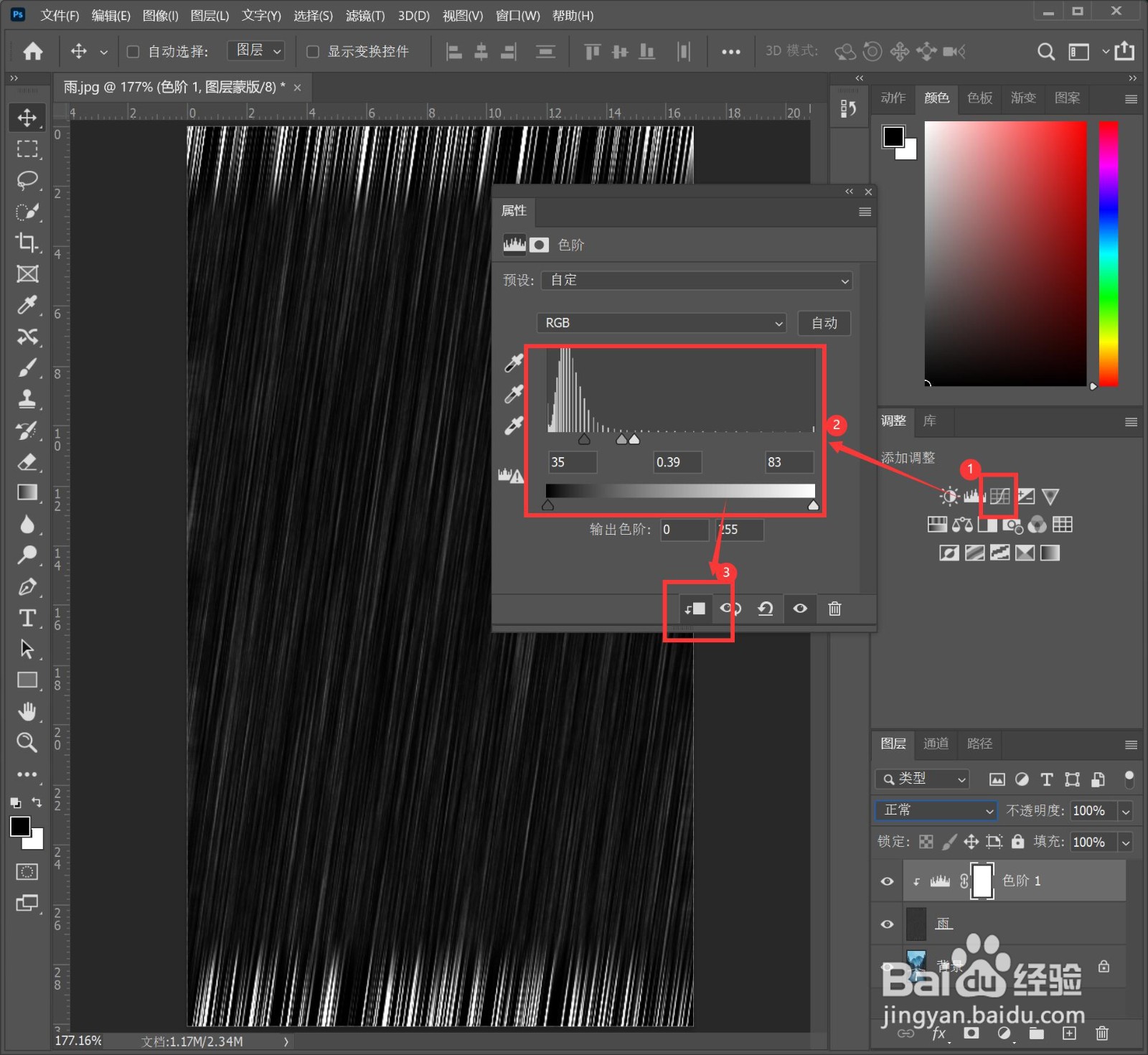The width and height of the screenshot is (1148, 1055).
Task: Add an Exposure adjustment
Action: [1026, 496]
